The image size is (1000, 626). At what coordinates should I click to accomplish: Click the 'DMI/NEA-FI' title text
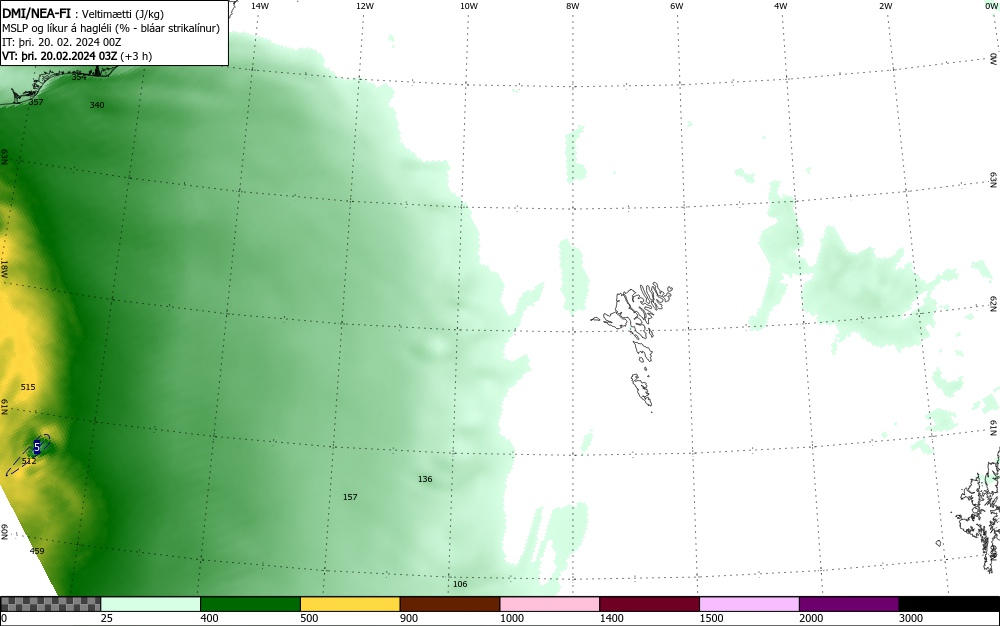pos(36,14)
